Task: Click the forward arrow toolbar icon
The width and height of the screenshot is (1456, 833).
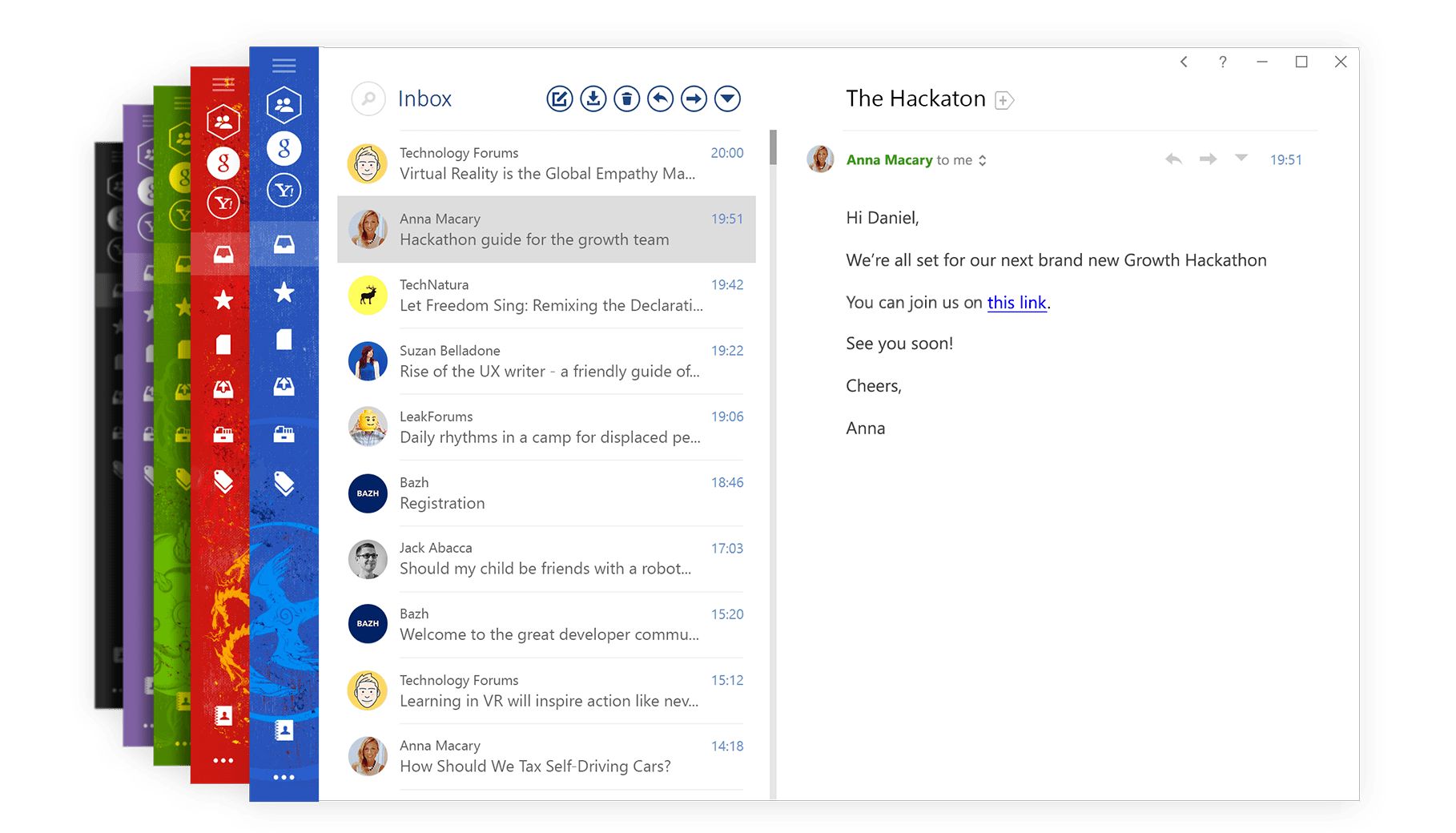Action: point(694,99)
